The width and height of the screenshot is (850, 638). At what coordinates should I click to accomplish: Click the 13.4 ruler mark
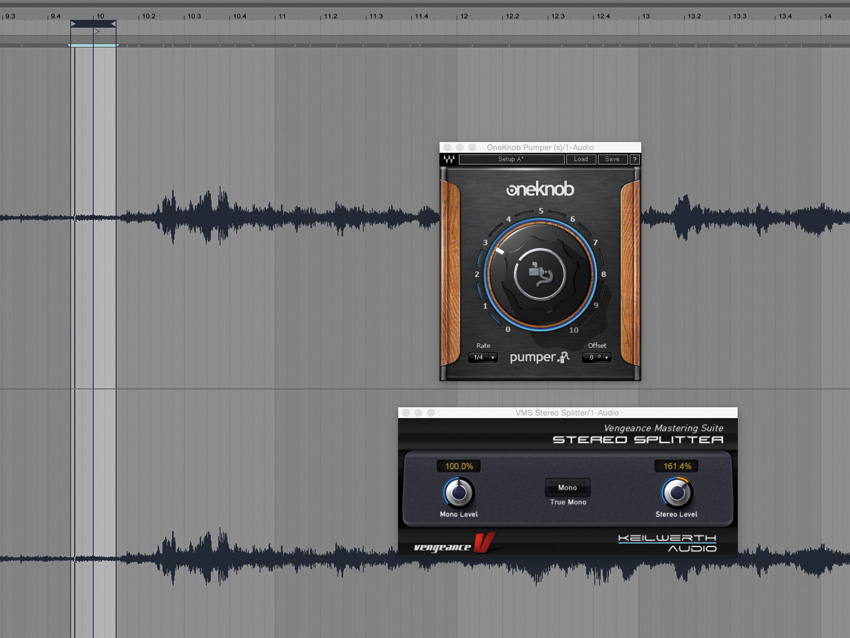pyautogui.click(x=784, y=16)
